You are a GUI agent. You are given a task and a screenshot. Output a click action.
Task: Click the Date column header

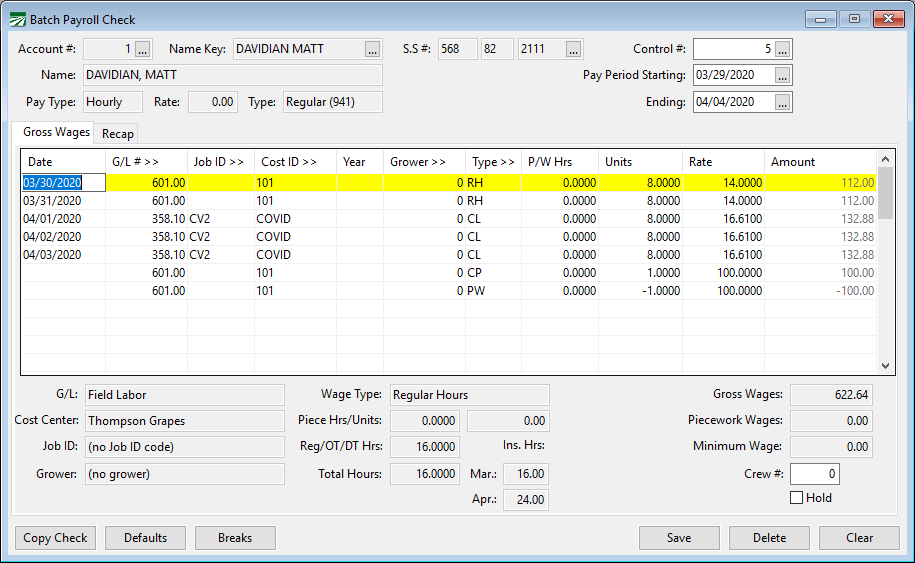tap(64, 162)
